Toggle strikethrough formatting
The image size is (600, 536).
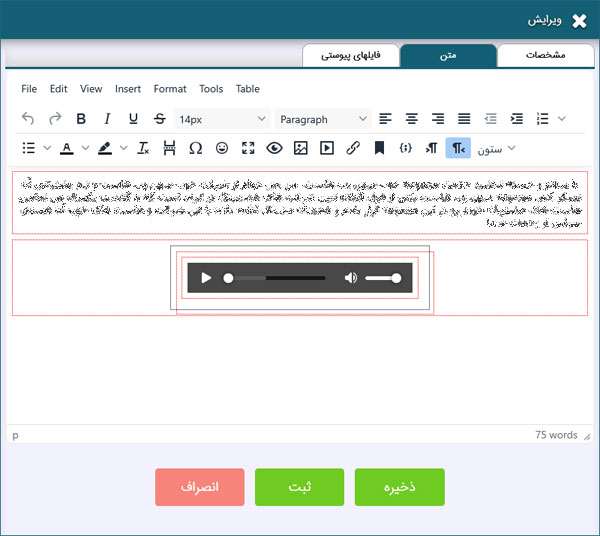[x=160, y=119]
